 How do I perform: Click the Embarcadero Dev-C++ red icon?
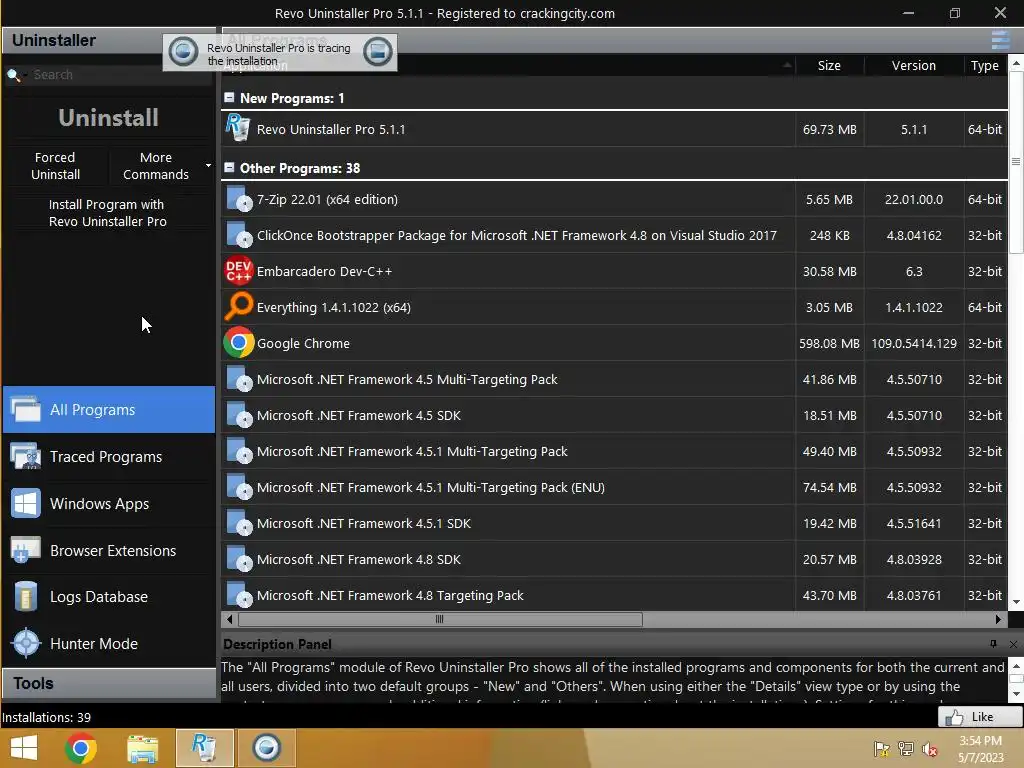tap(238, 270)
